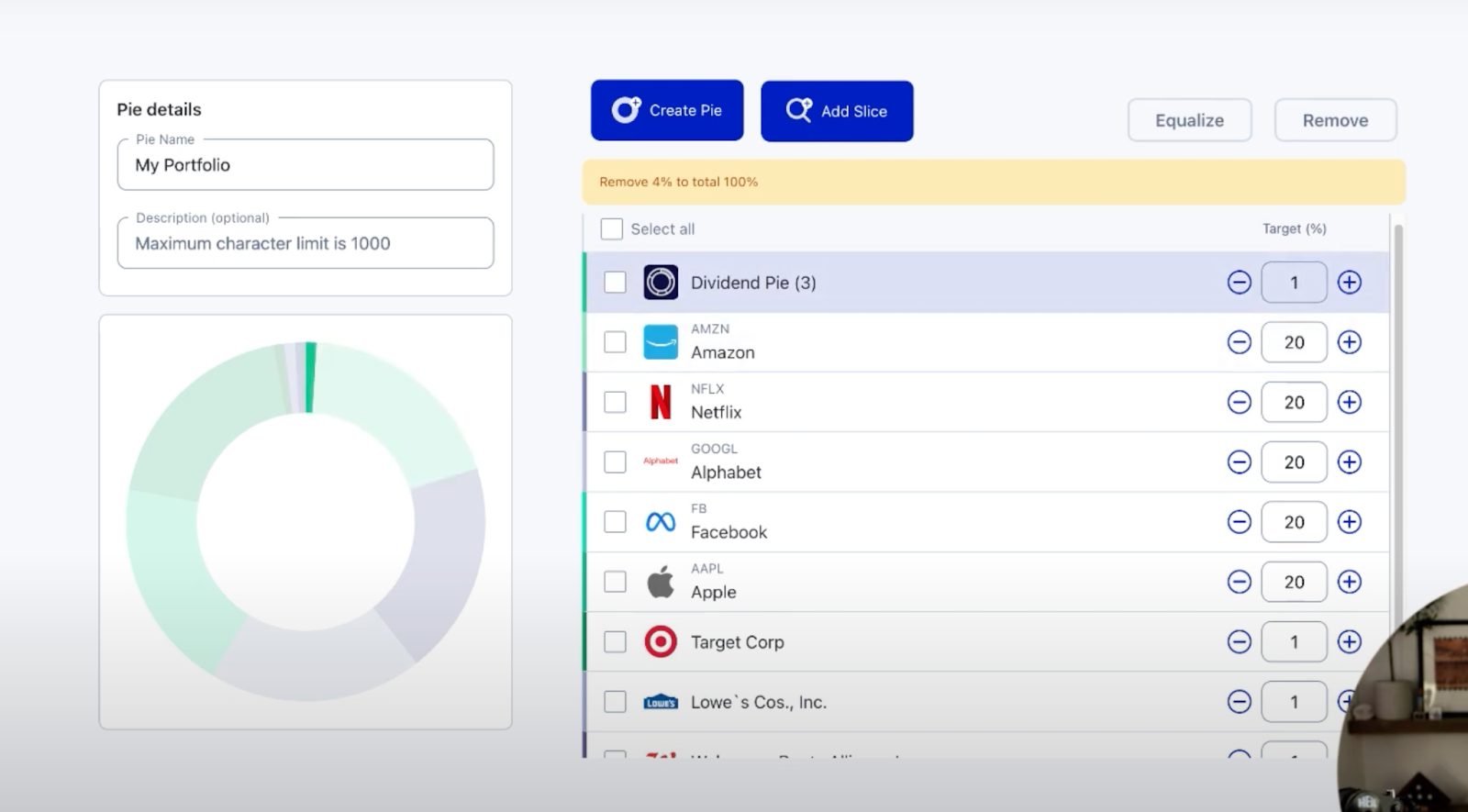Image resolution: width=1468 pixels, height=812 pixels.
Task: Click the Facebook Meta logo icon
Action: [661, 522]
